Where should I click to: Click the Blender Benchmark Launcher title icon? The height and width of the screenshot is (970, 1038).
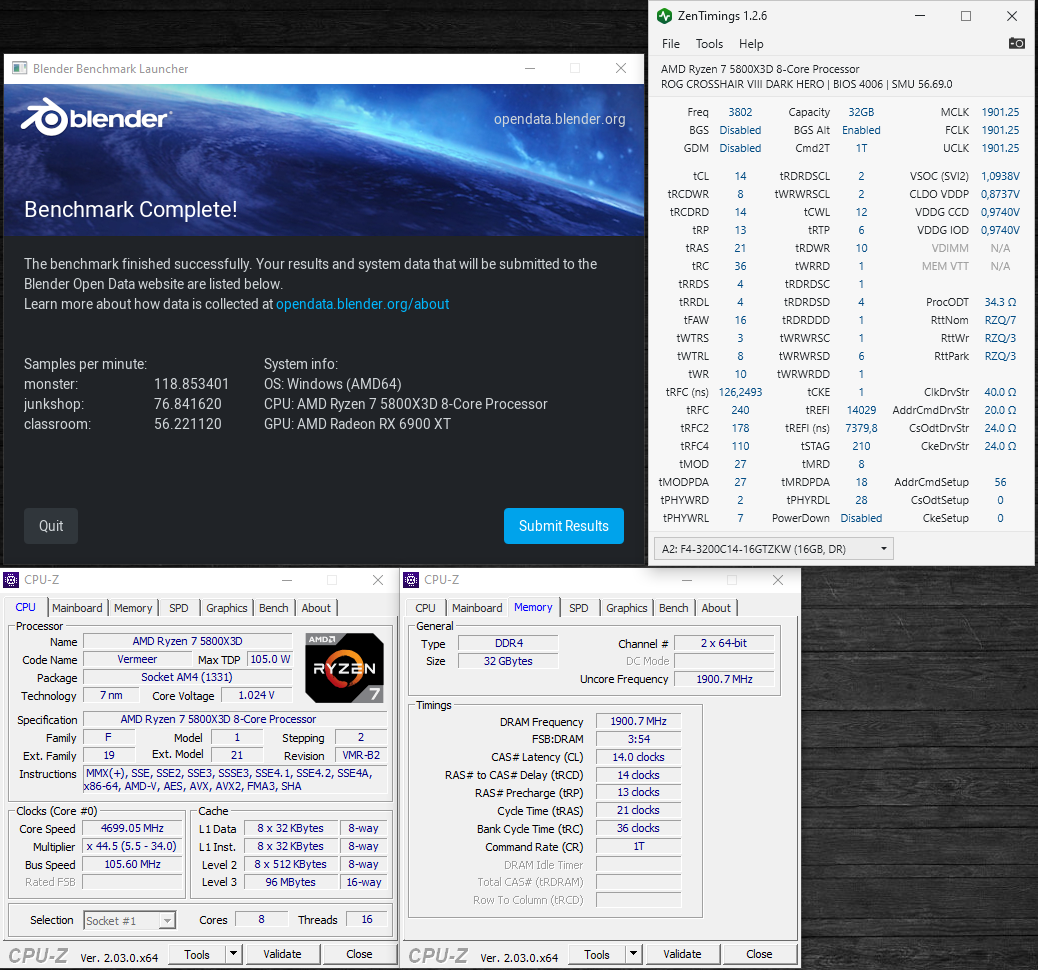click(x=19, y=68)
